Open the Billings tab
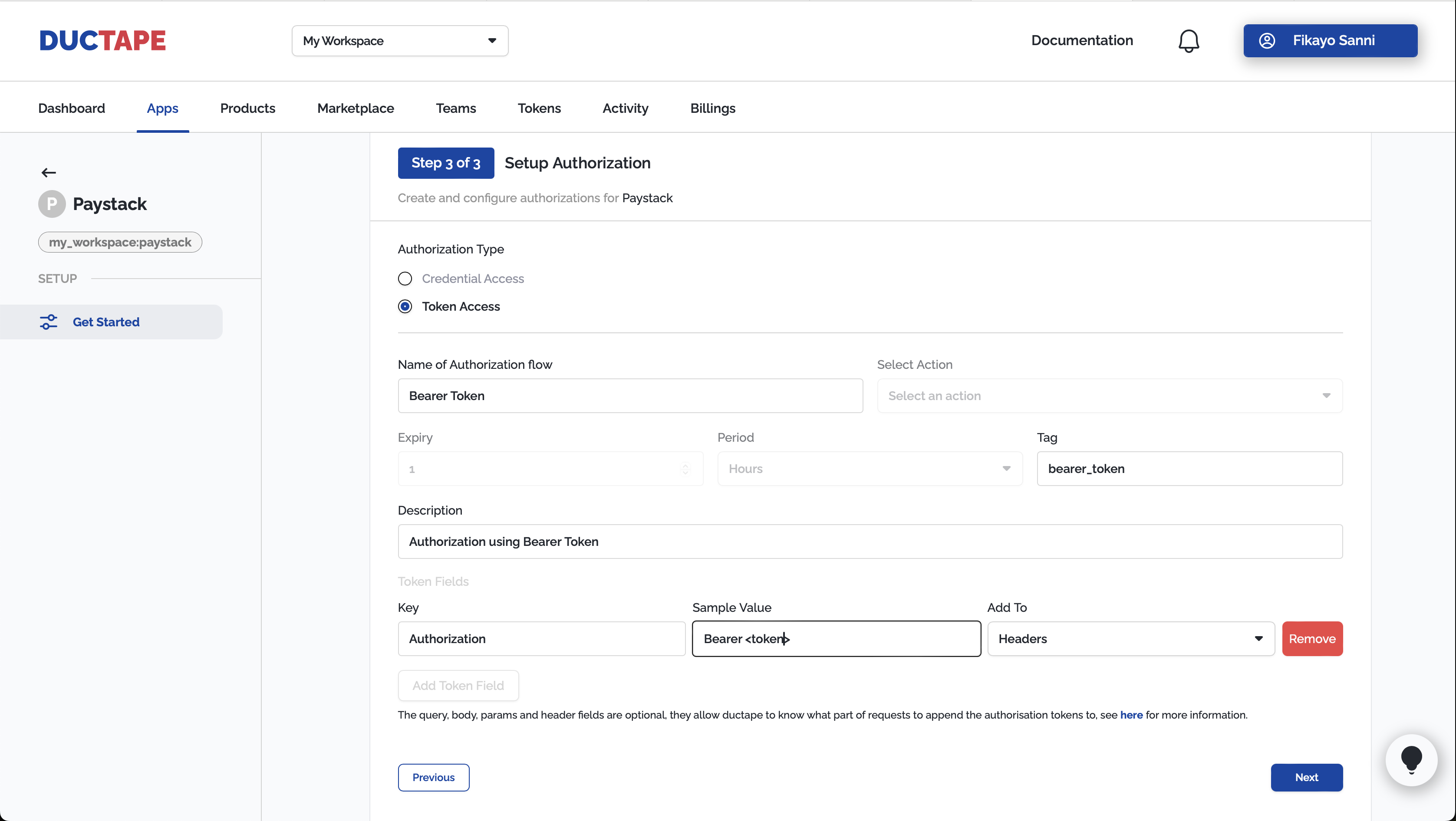 tap(712, 108)
